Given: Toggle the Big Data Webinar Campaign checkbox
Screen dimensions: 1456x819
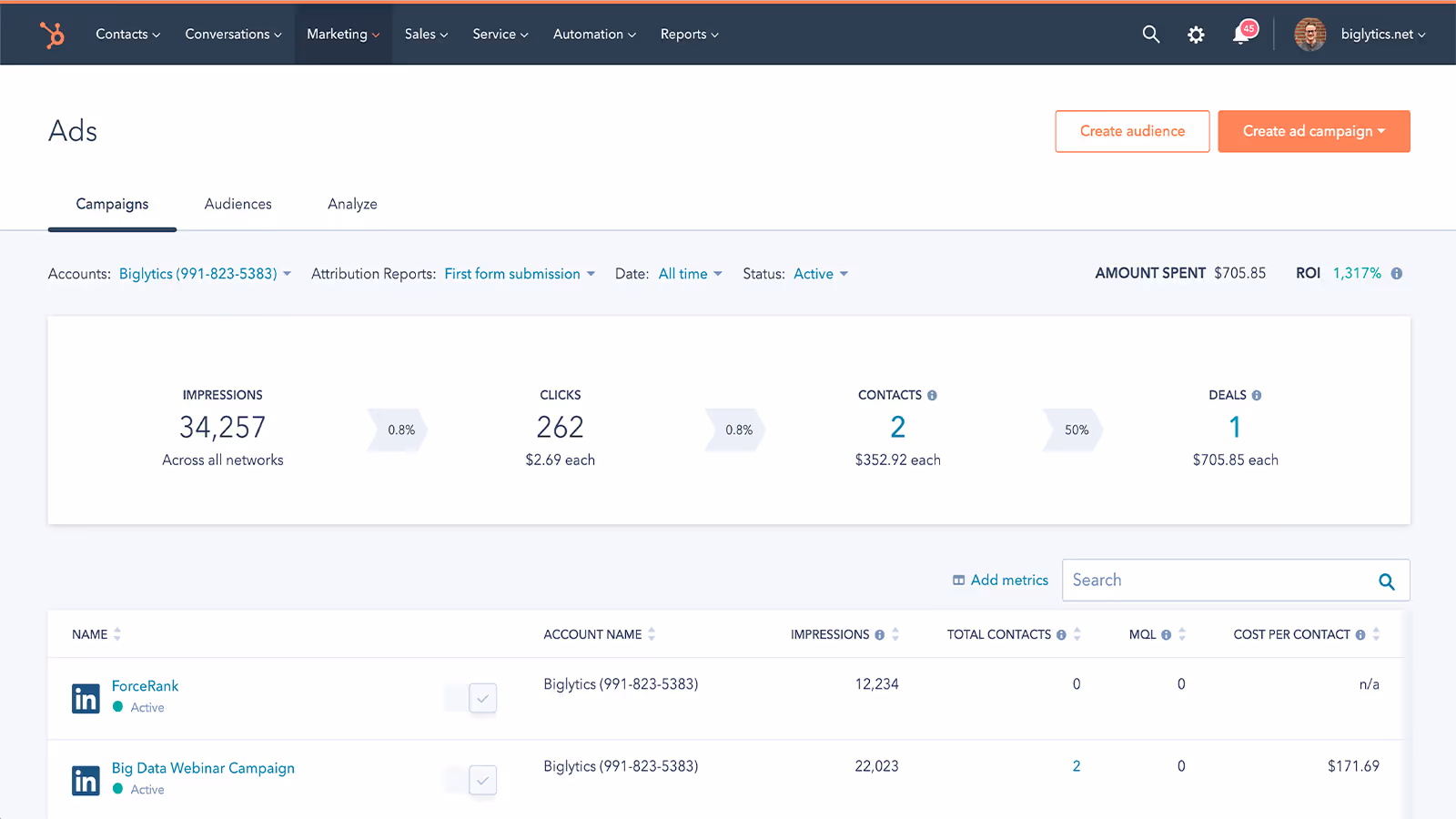Looking at the screenshot, I should click(x=483, y=780).
